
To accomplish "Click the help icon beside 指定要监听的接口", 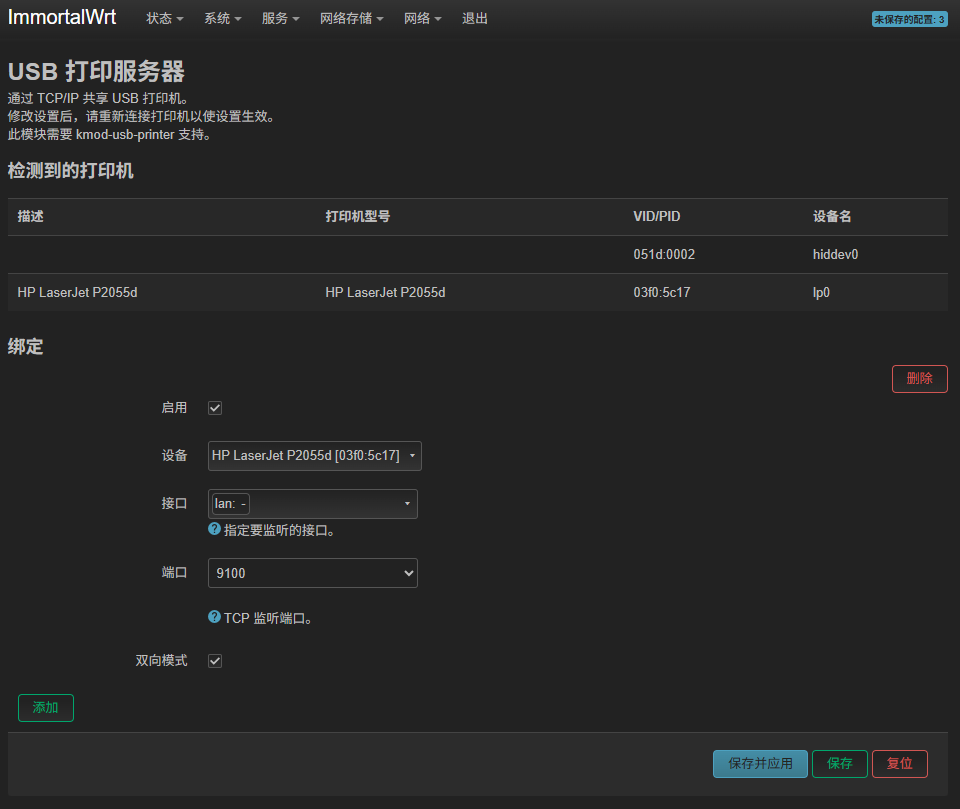I will [214, 529].
